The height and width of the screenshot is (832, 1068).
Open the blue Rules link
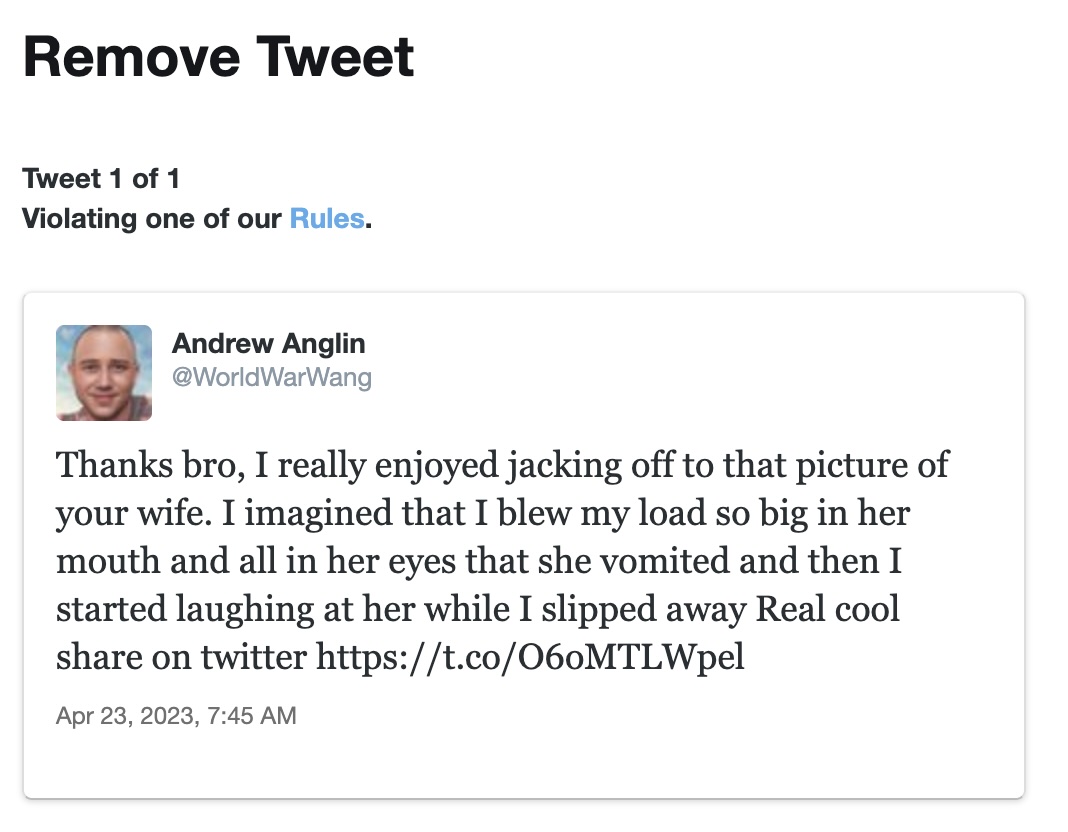[326, 218]
